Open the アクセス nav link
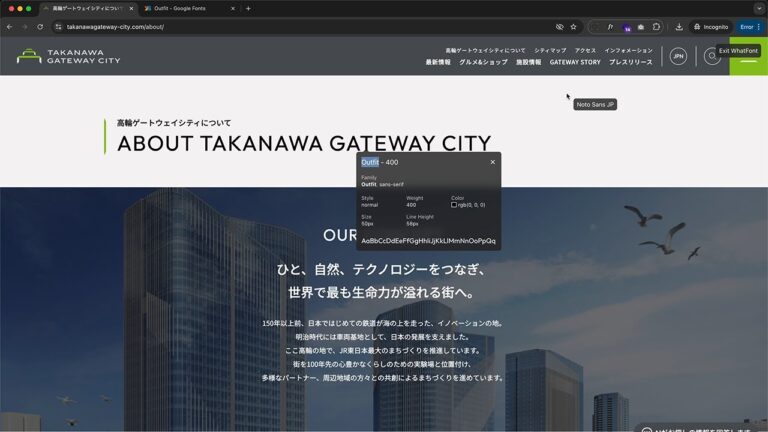 coord(585,50)
